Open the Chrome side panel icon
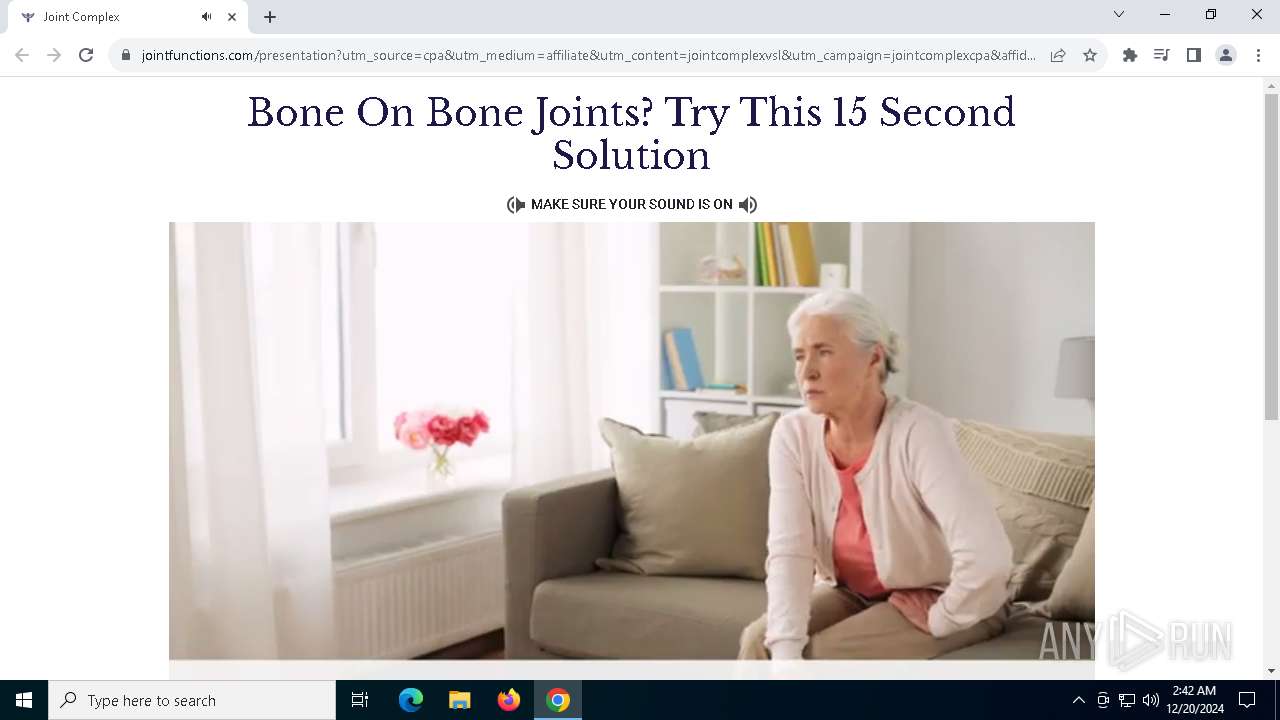The width and height of the screenshot is (1280, 720). [1194, 55]
